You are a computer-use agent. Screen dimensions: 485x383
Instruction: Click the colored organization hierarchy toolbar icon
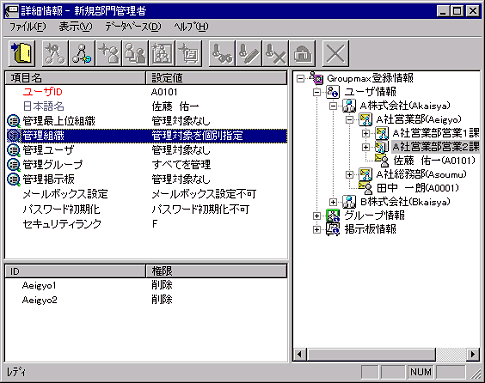(x=82, y=53)
